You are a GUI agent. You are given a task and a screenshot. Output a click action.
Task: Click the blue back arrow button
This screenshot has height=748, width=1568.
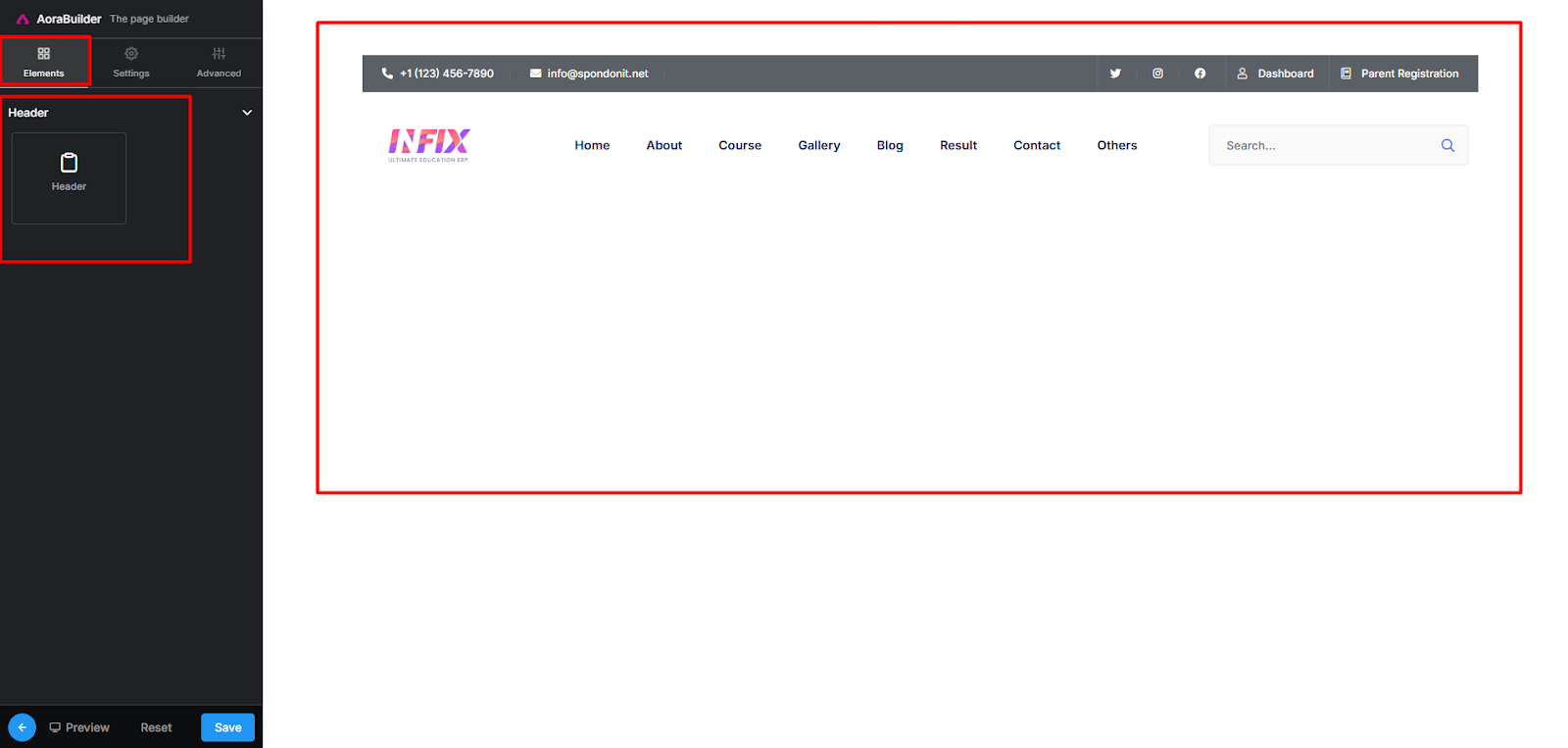(x=22, y=727)
